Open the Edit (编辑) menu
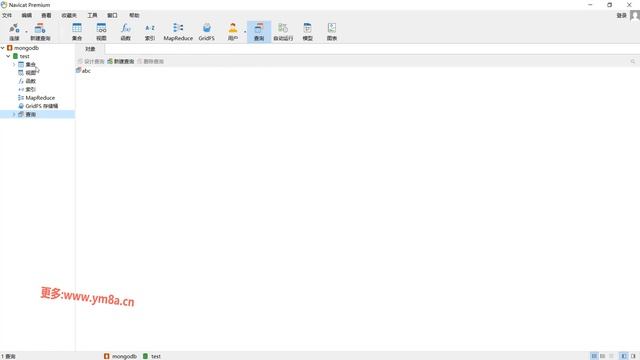Image resolution: width=640 pixels, height=360 pixels. pyautogui.click(x=27, y=15)
